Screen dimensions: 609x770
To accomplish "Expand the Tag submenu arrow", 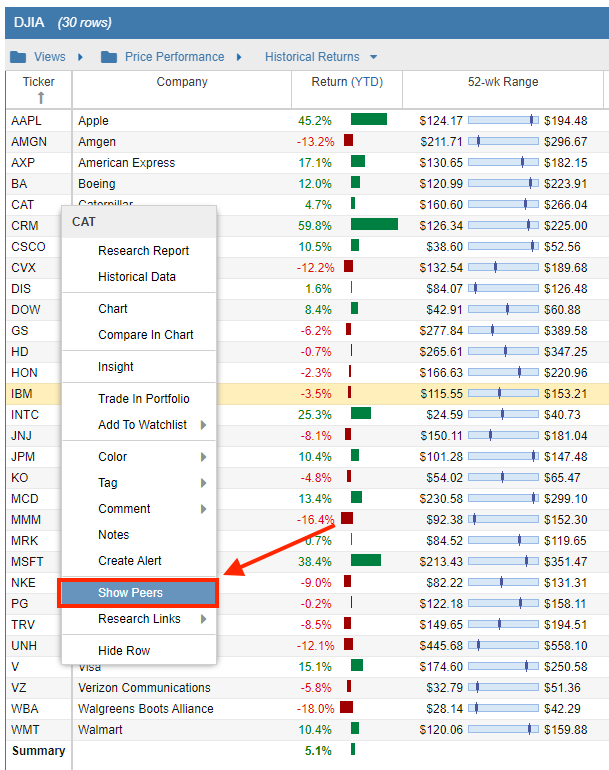I will [x=203, y=483].
